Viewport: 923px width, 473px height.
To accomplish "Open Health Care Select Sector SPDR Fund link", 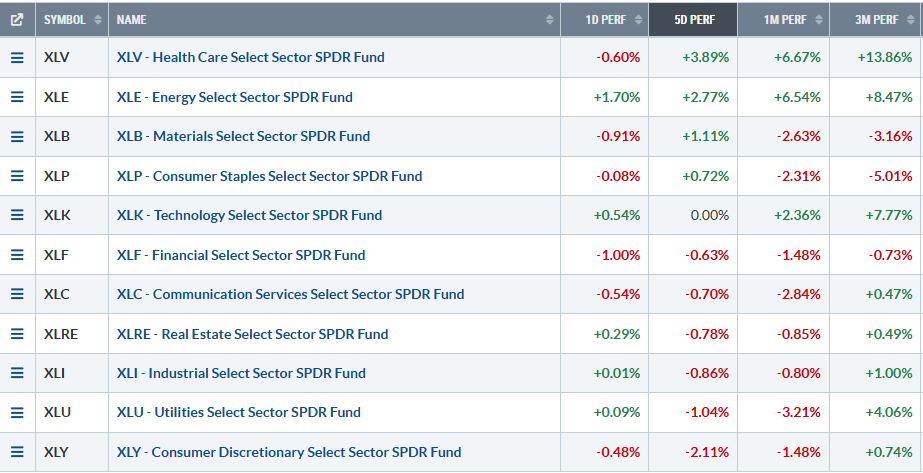I will coord(250,58).
